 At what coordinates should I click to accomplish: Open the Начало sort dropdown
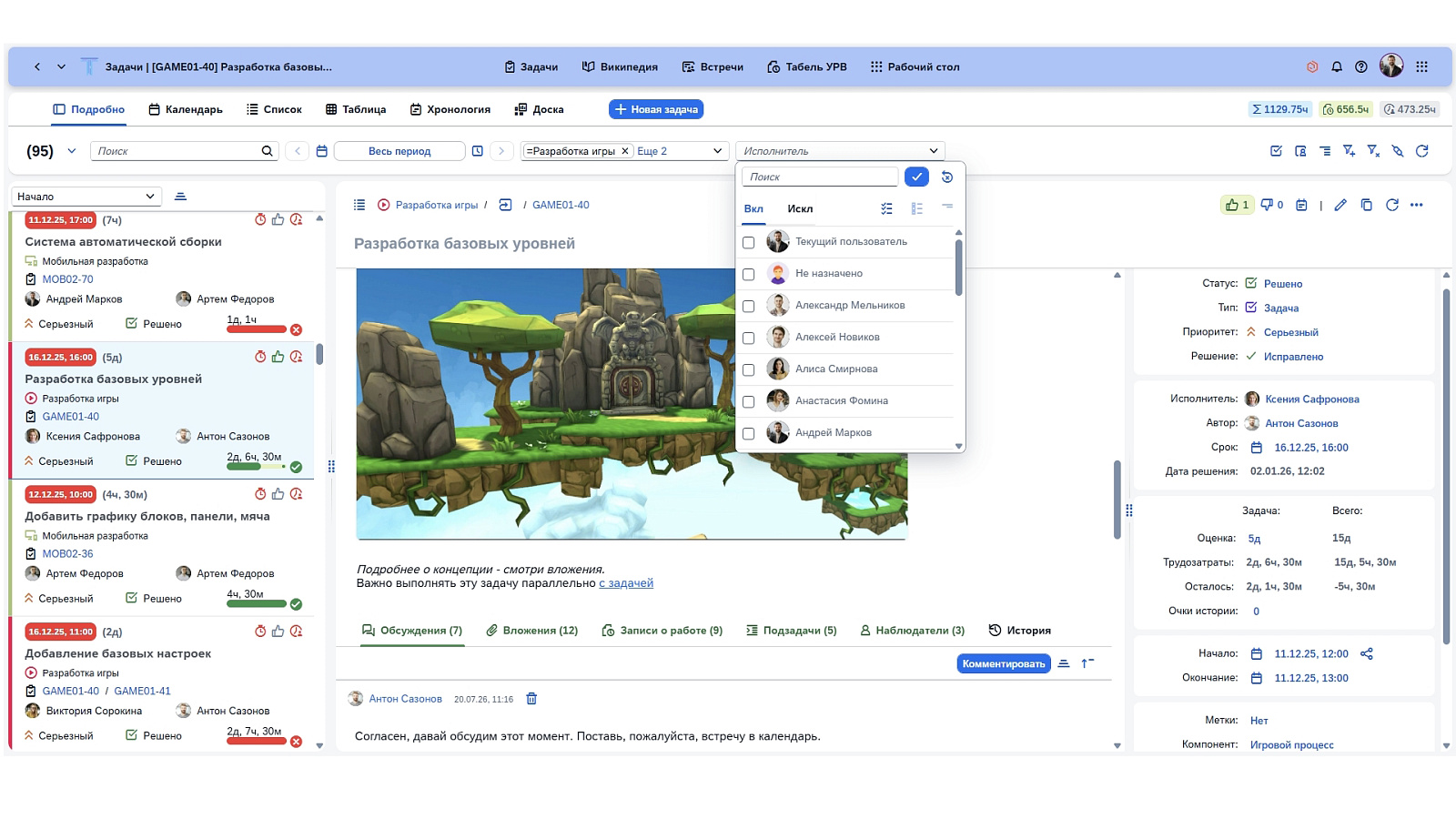coord(86,197)
